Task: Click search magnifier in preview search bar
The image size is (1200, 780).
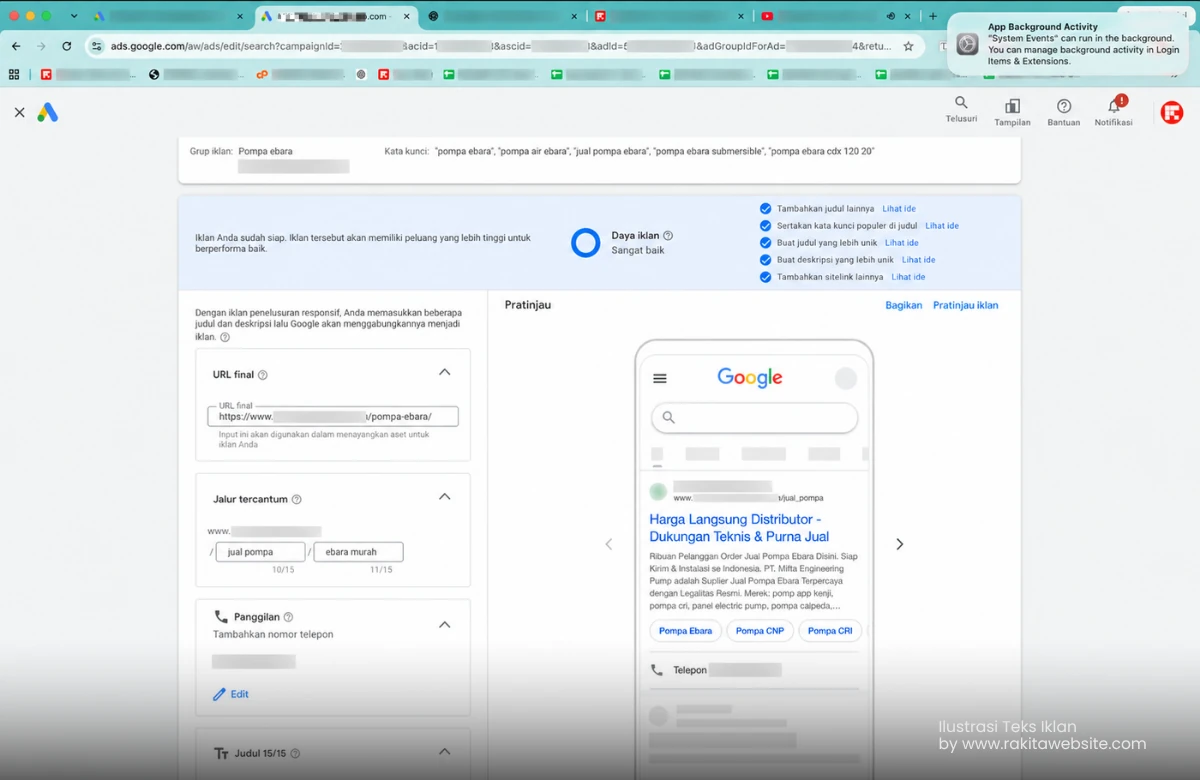Action: click(x=669, y=417)
